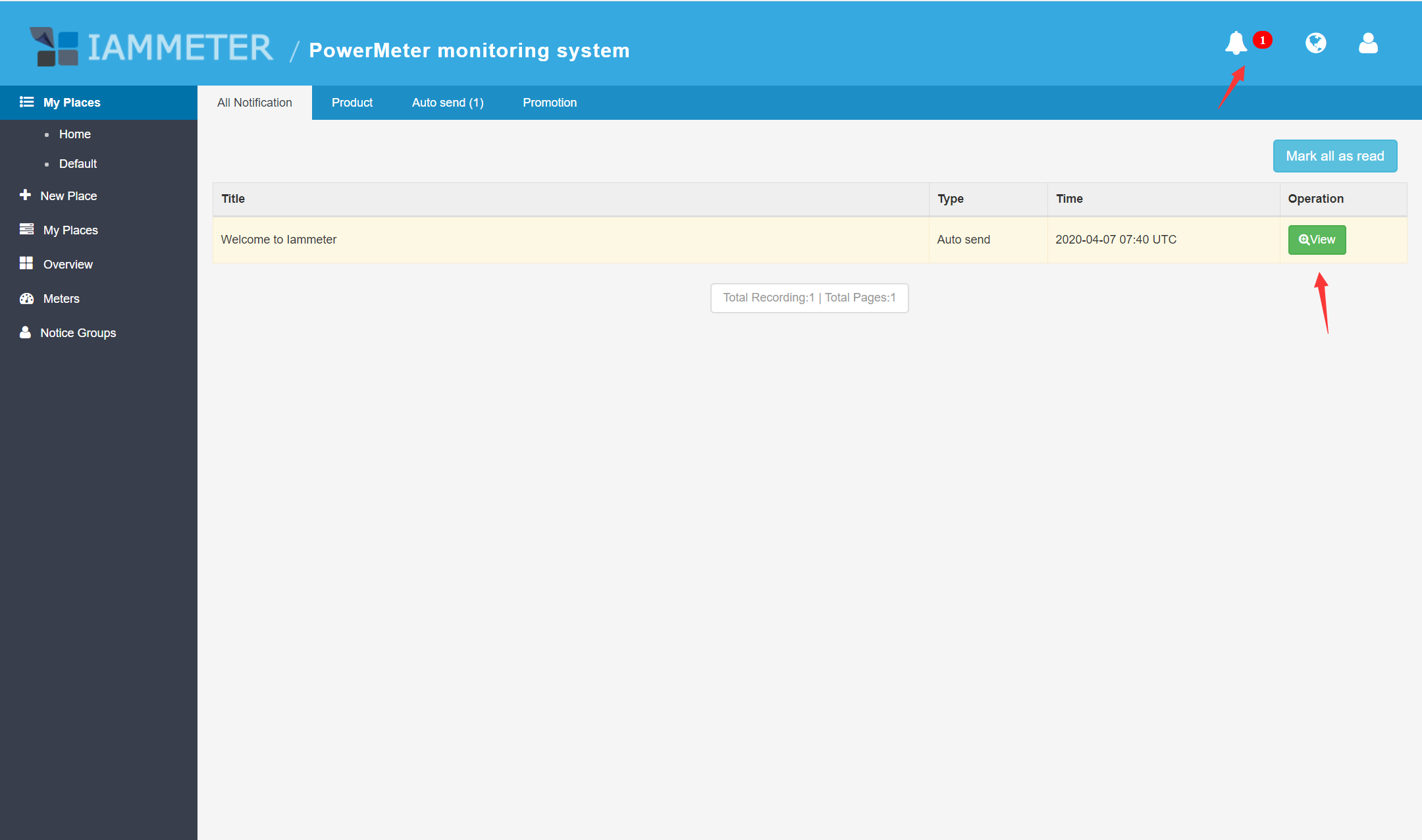Select the All Notification tab
This screenshot has width=1422, height=840.
point(254,103)
